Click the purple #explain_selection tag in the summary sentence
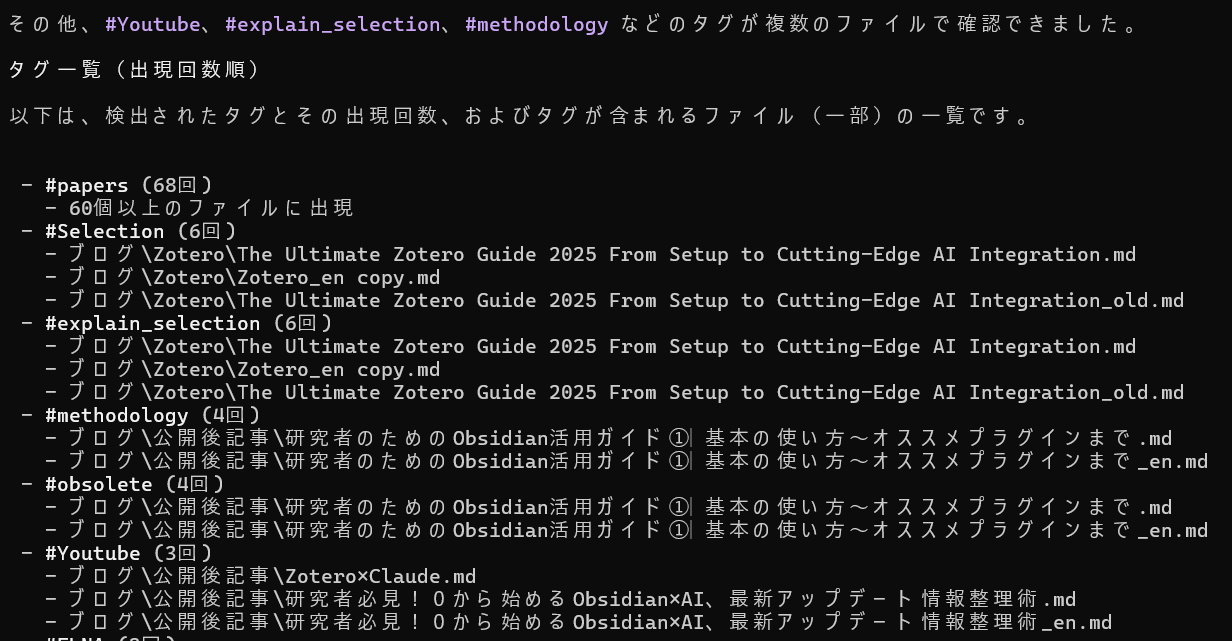 coord(332,24)
